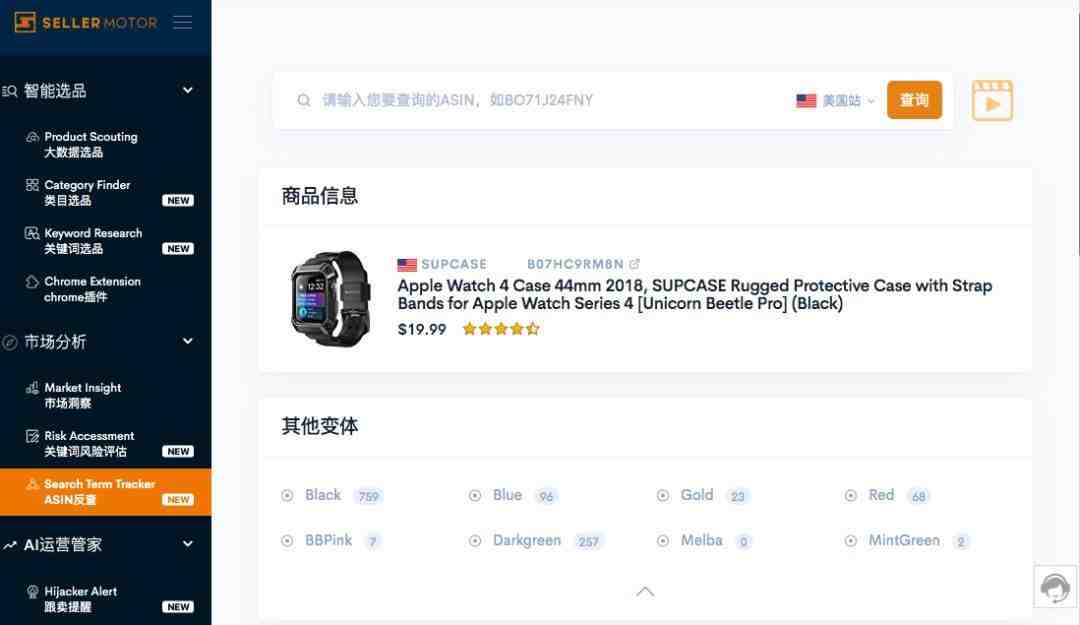Click the Product Scouting sidebar icon
The image size is (1080, 625).
(x=32, y=137)
